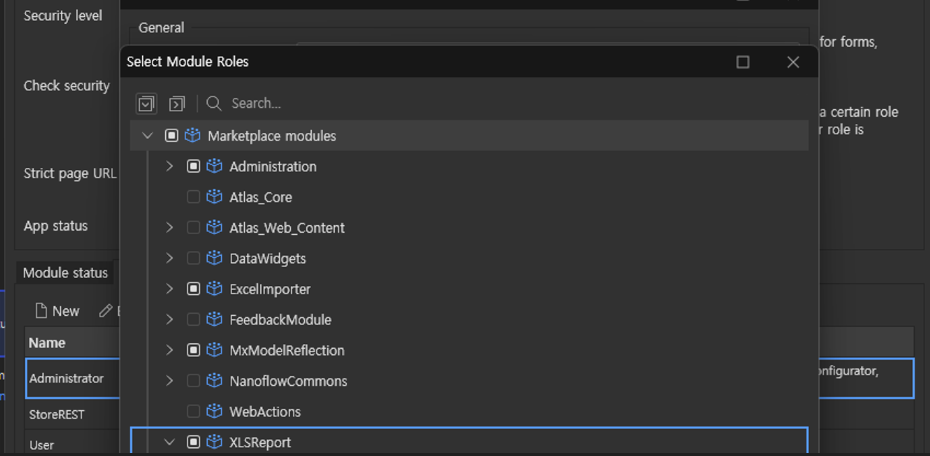930x456 pixels.
Task: Check the FeedbackModule checkbox
Action: coord(193,320)
